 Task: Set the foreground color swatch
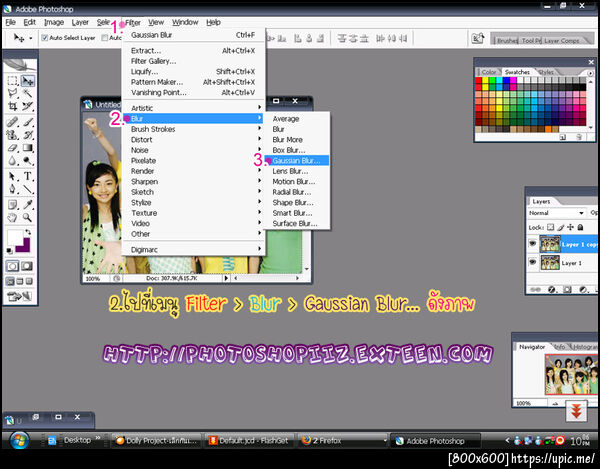[x=15, y=238]
